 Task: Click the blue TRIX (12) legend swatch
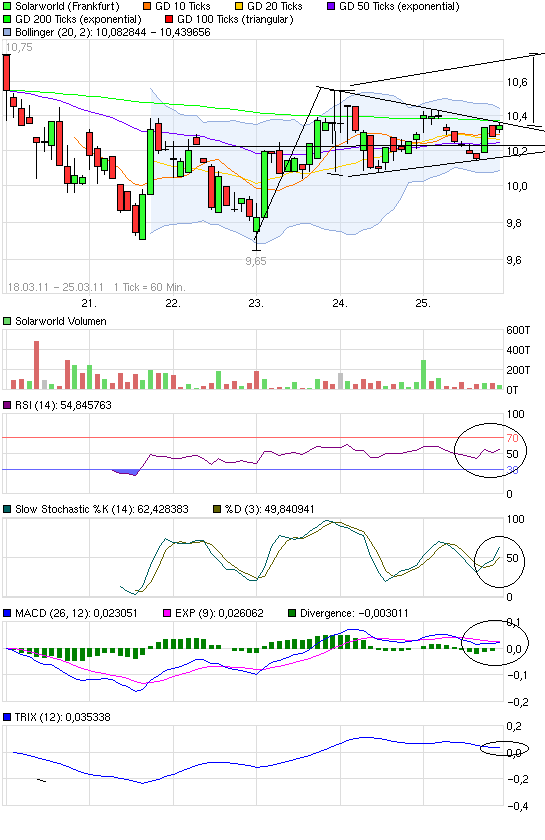(7, 717)
